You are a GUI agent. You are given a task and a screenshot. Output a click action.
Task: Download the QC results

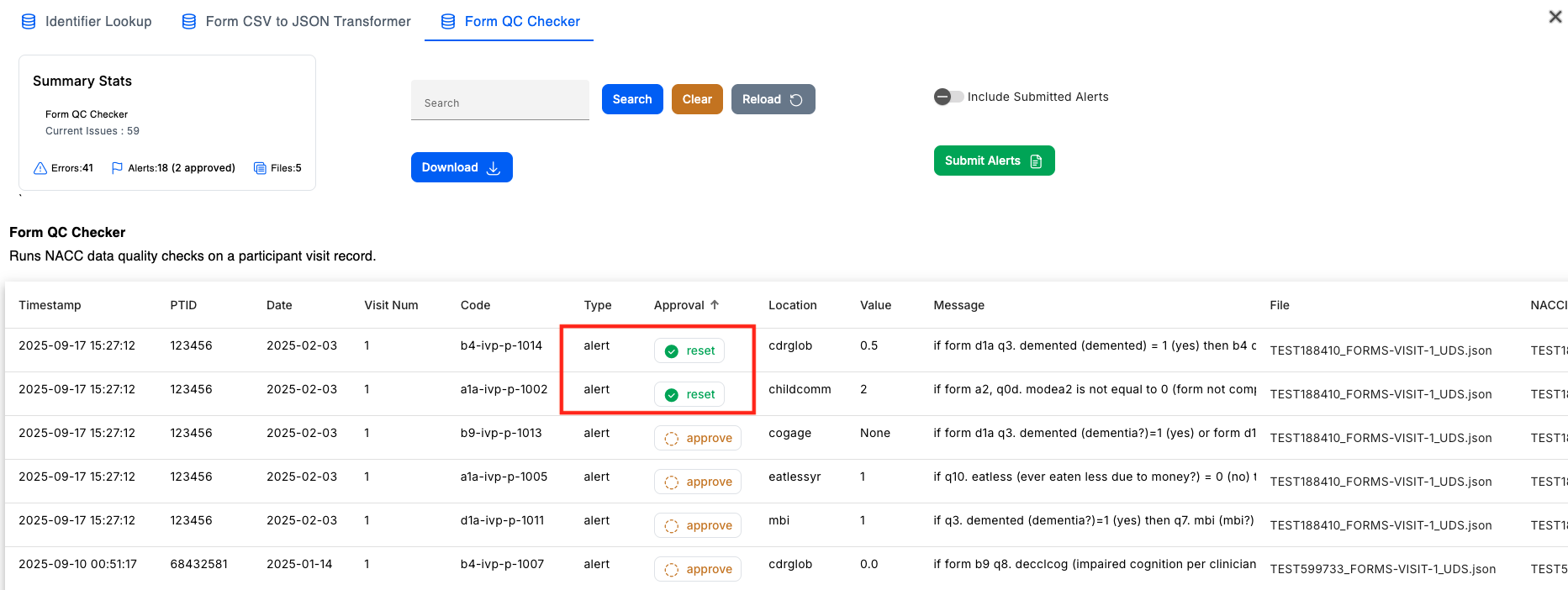pos(461,167)
